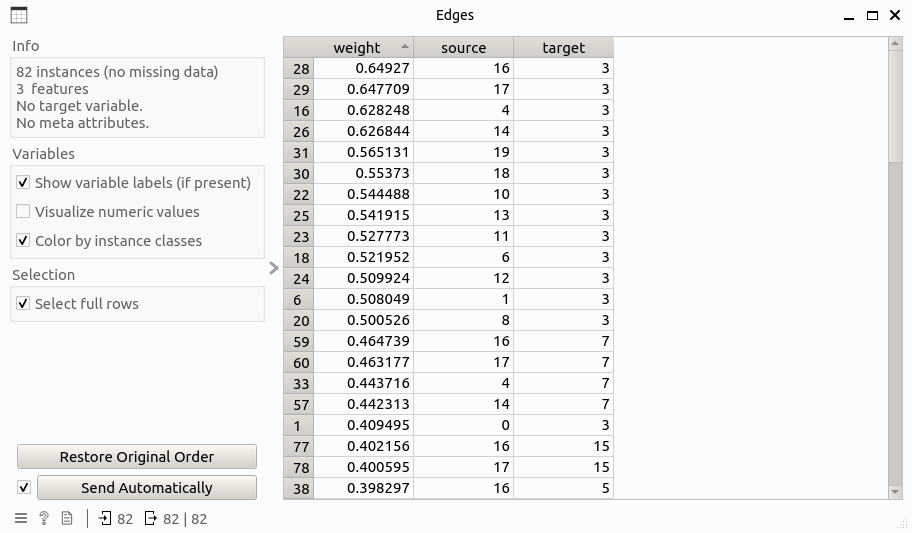912x533 pixels.
Task: Enable Visualize numeric values checkbox
Action: pyautogui.click(x=23, y=212)
